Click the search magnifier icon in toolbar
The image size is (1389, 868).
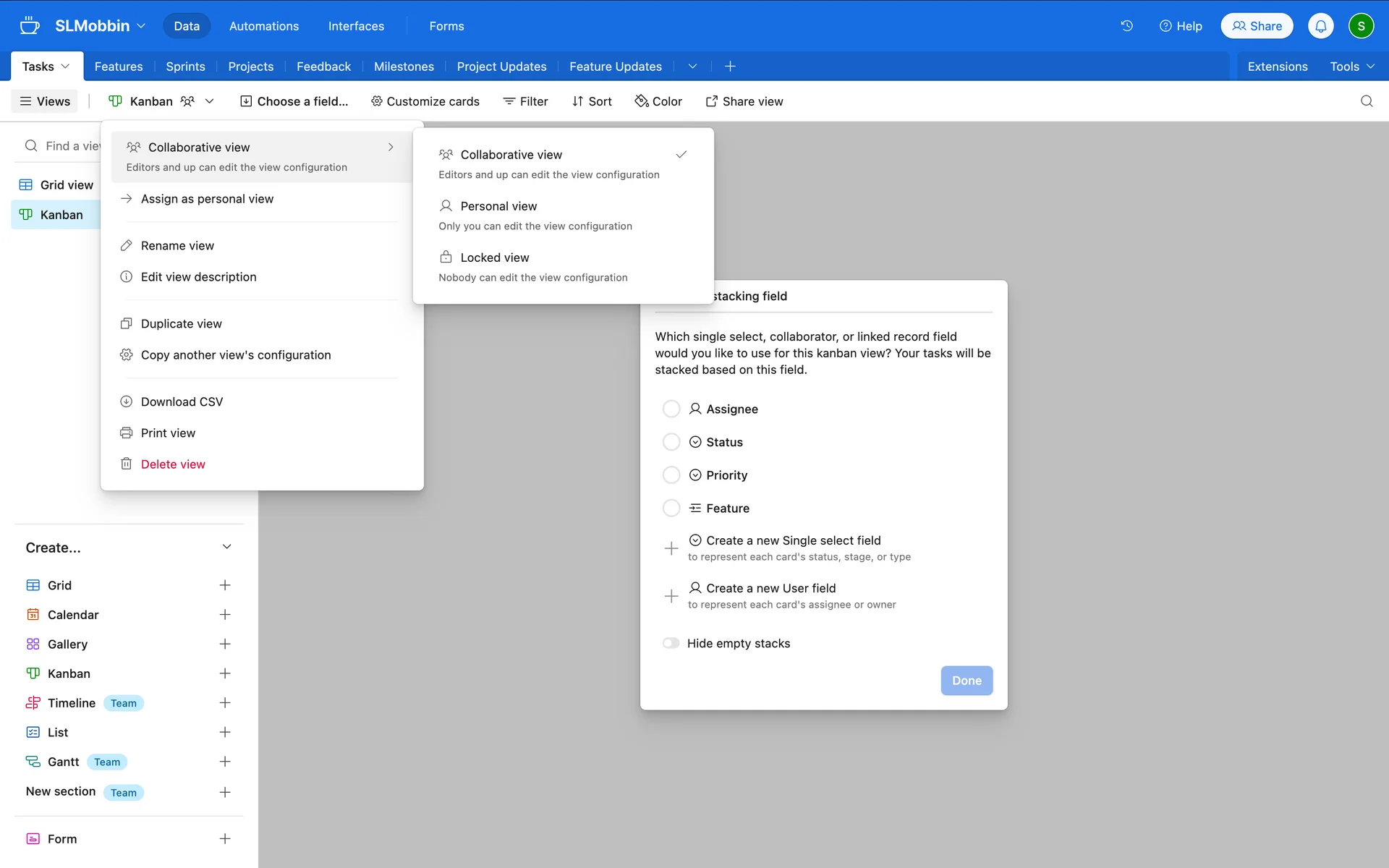tap(1366, 101)
